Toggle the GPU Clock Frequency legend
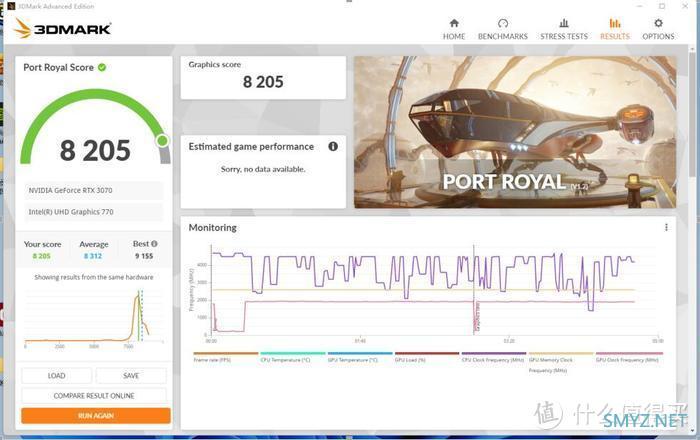The image size is (700, 440). pos(629,357)
